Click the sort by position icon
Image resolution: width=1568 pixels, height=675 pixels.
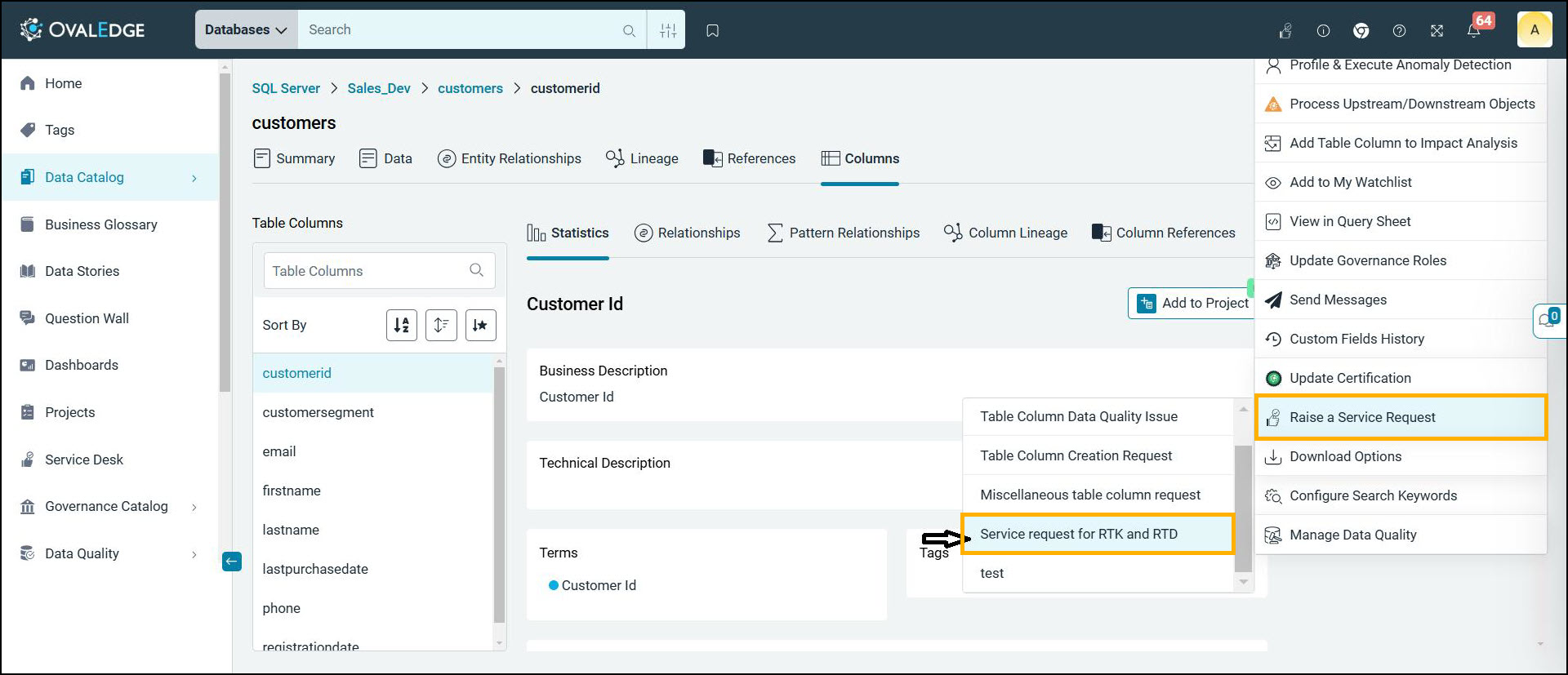[441, 325]
